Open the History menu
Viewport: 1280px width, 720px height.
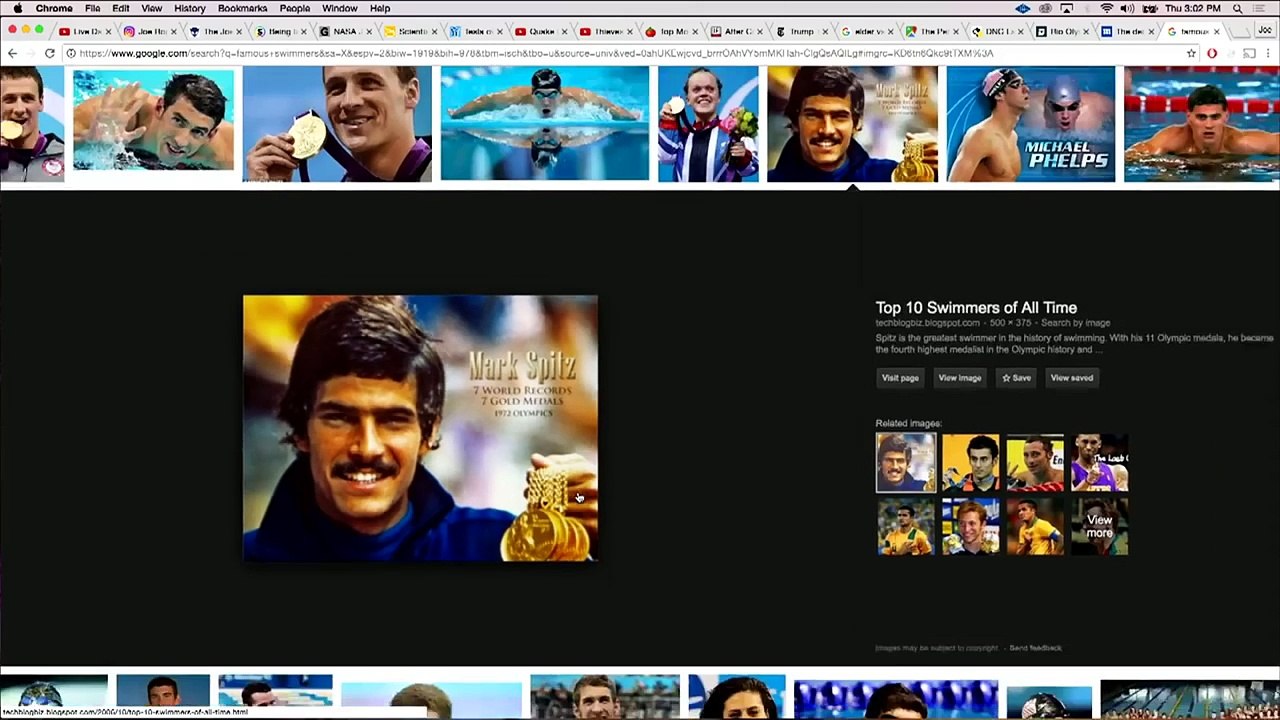pos(189,8)
